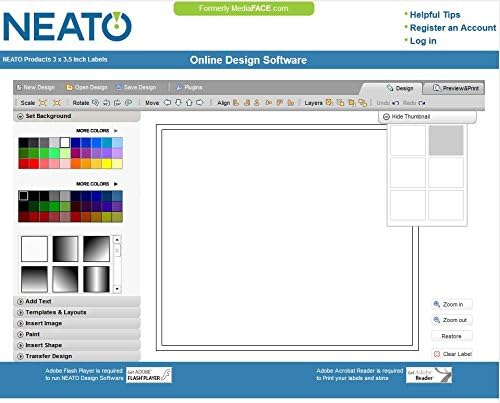Click the third Rotate icon

click(x=117, y=103)
